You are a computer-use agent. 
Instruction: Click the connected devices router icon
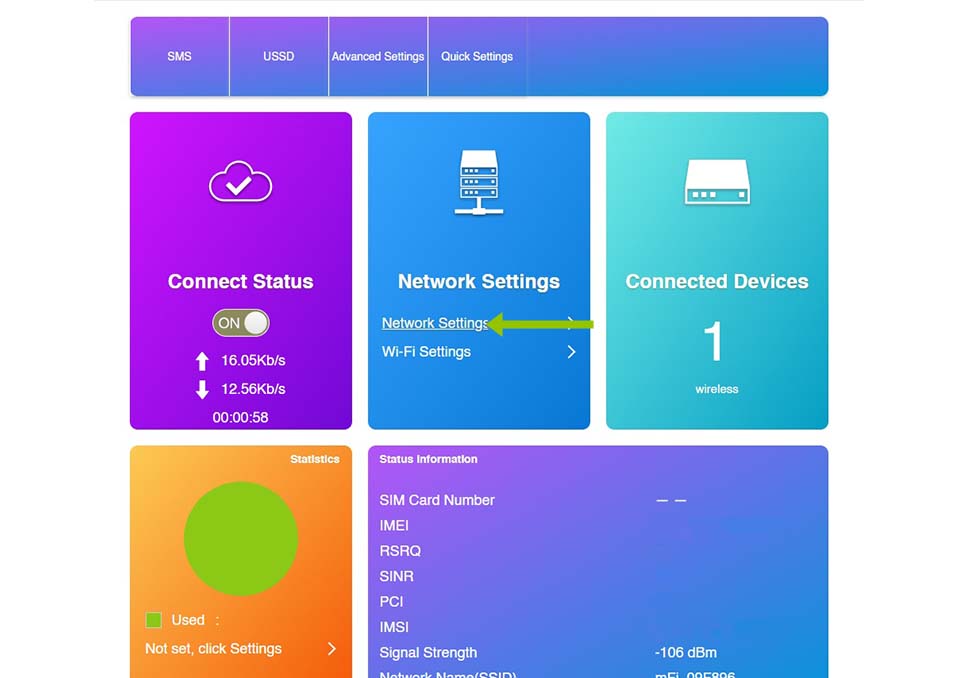coord(716,183)
